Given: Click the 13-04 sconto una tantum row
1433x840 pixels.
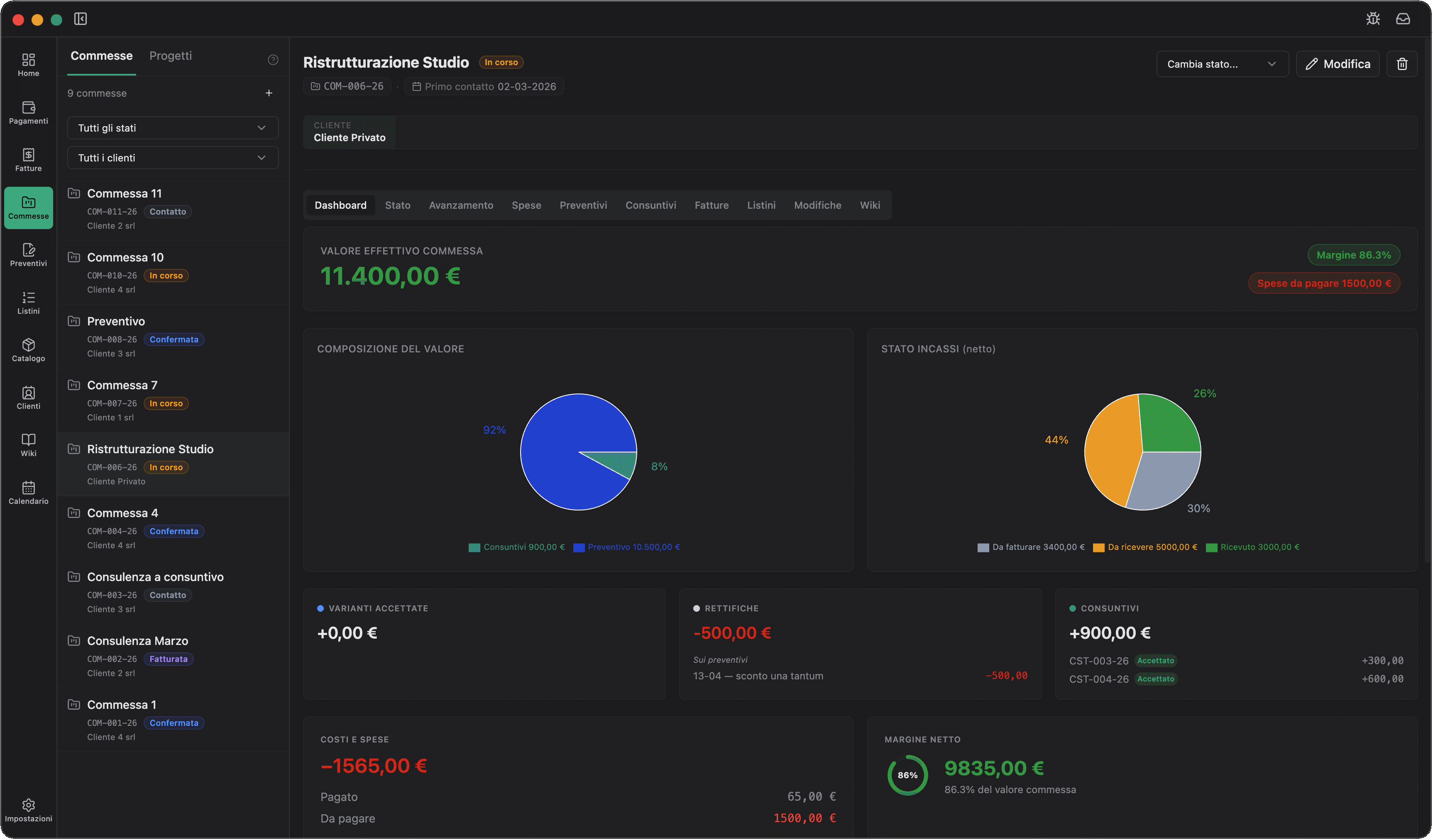Looking at the screenshot, I should pos(861,676).
